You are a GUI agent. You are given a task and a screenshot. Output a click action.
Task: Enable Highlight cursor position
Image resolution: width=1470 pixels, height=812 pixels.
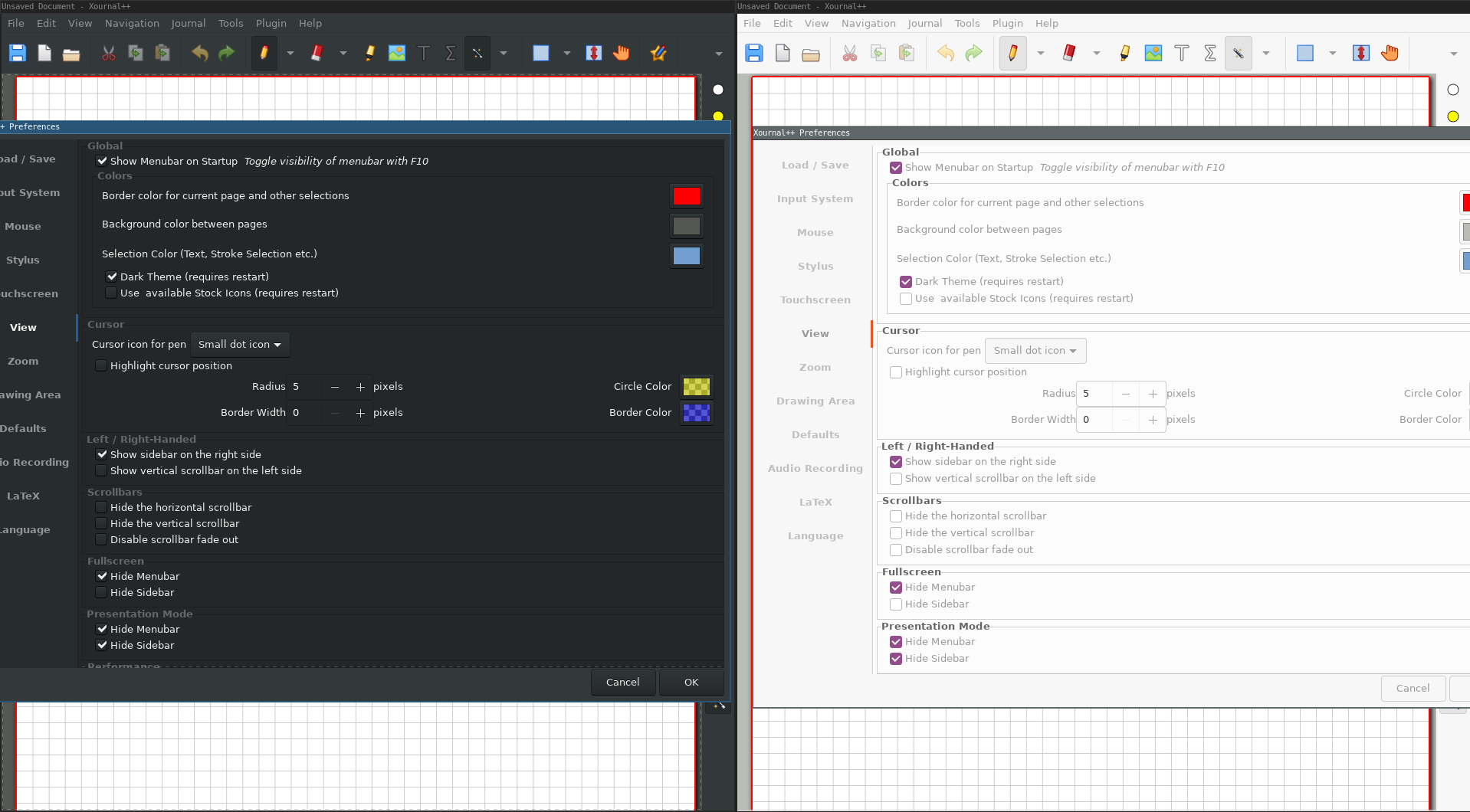pos(100,365)
